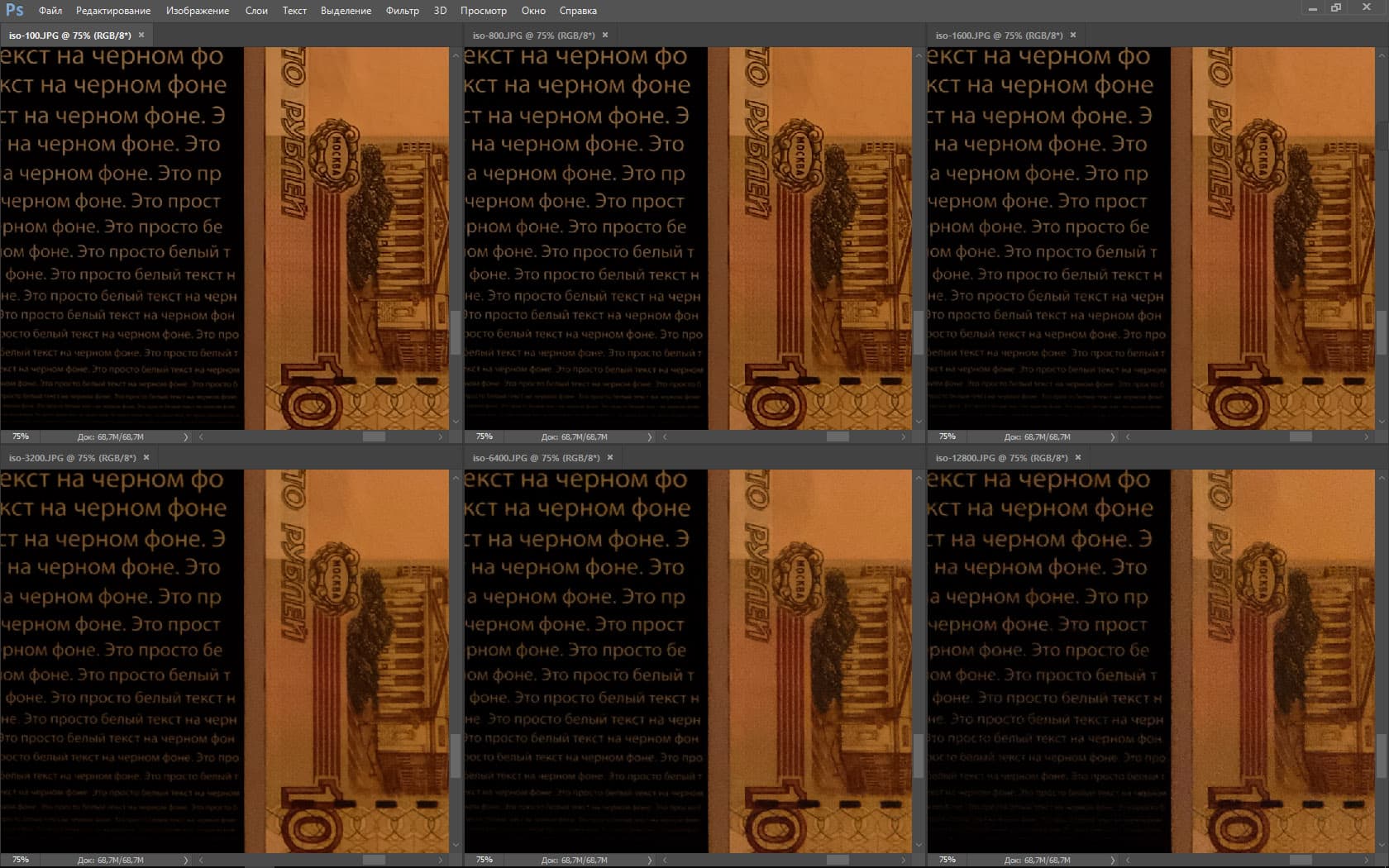Click document size info of iso-800.JPG
The height and width of the screenshot is (868, 1389).
click(x=575, y=436)
